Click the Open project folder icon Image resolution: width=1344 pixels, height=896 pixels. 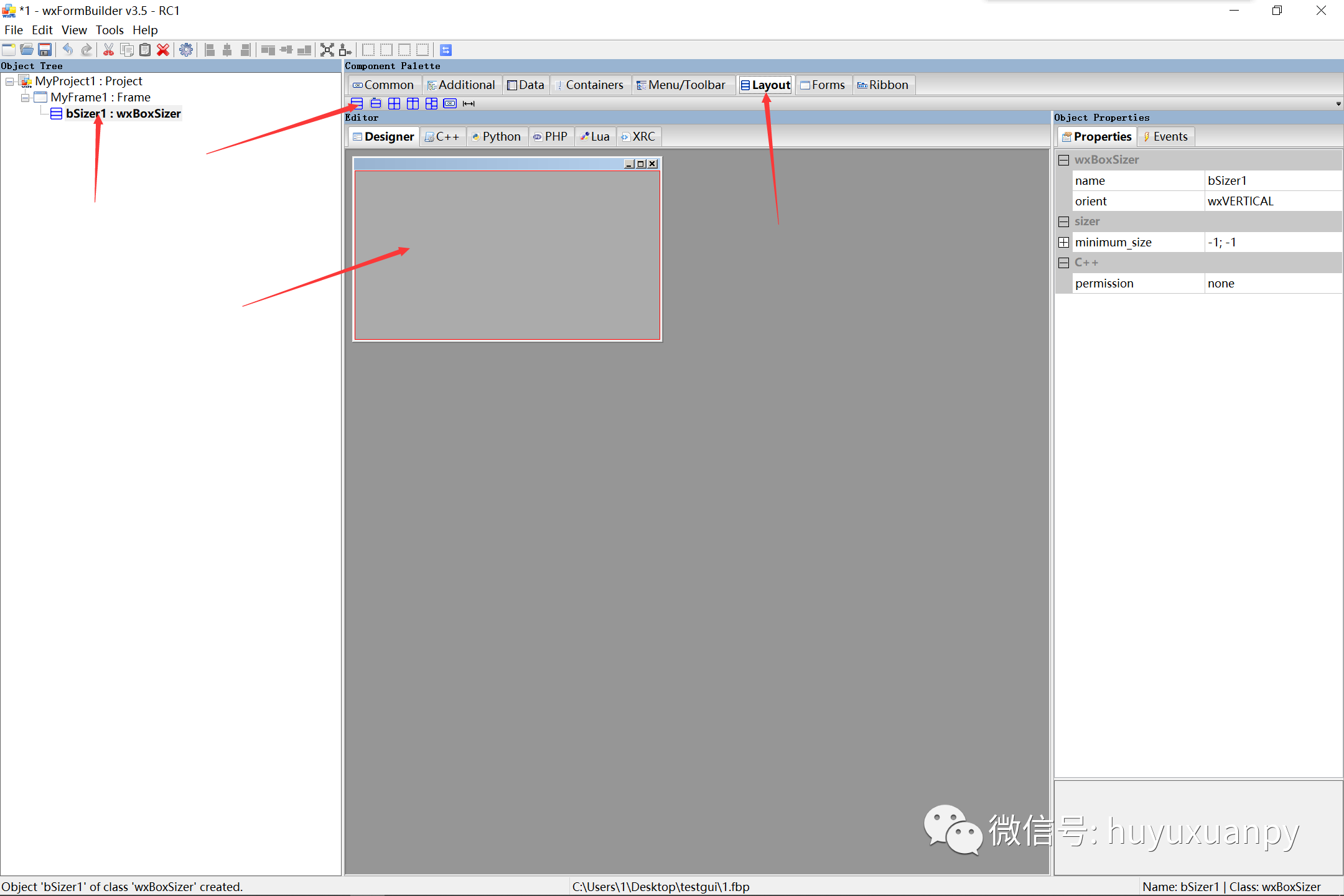[x=27, y=50]
